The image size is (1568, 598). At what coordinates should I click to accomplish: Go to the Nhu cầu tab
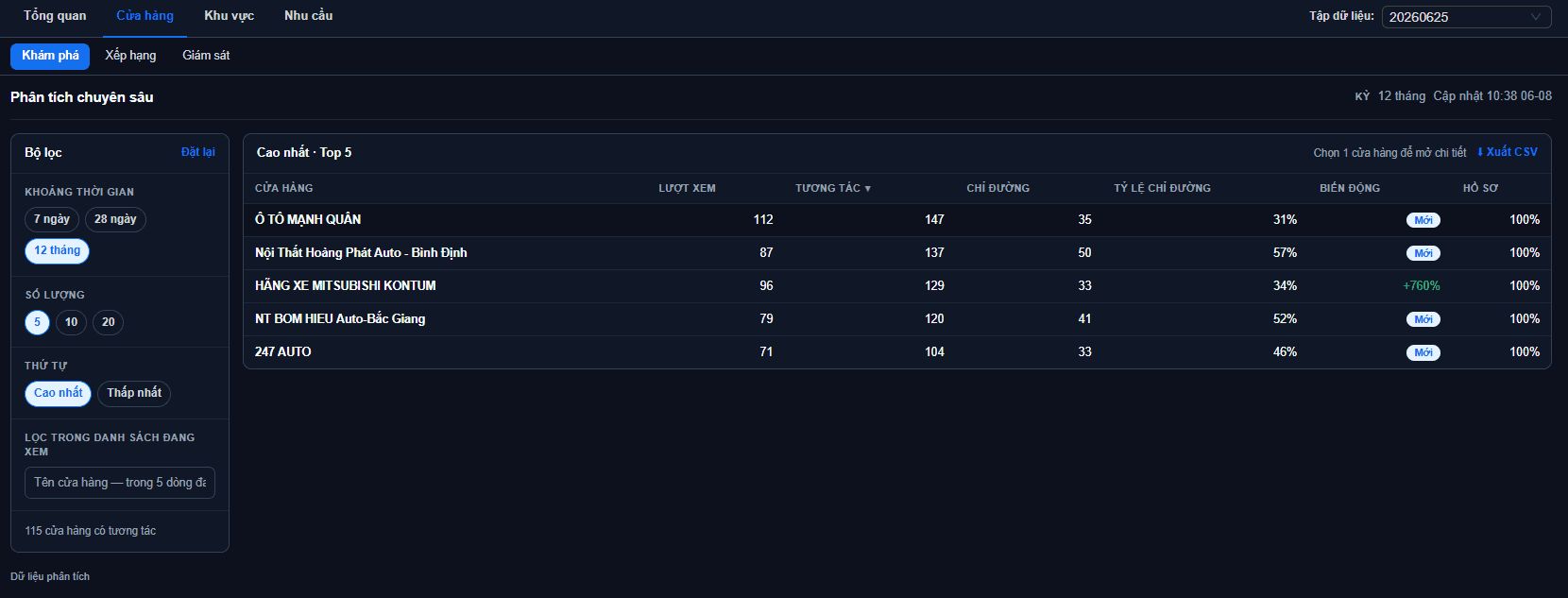(x=308, y=16)
